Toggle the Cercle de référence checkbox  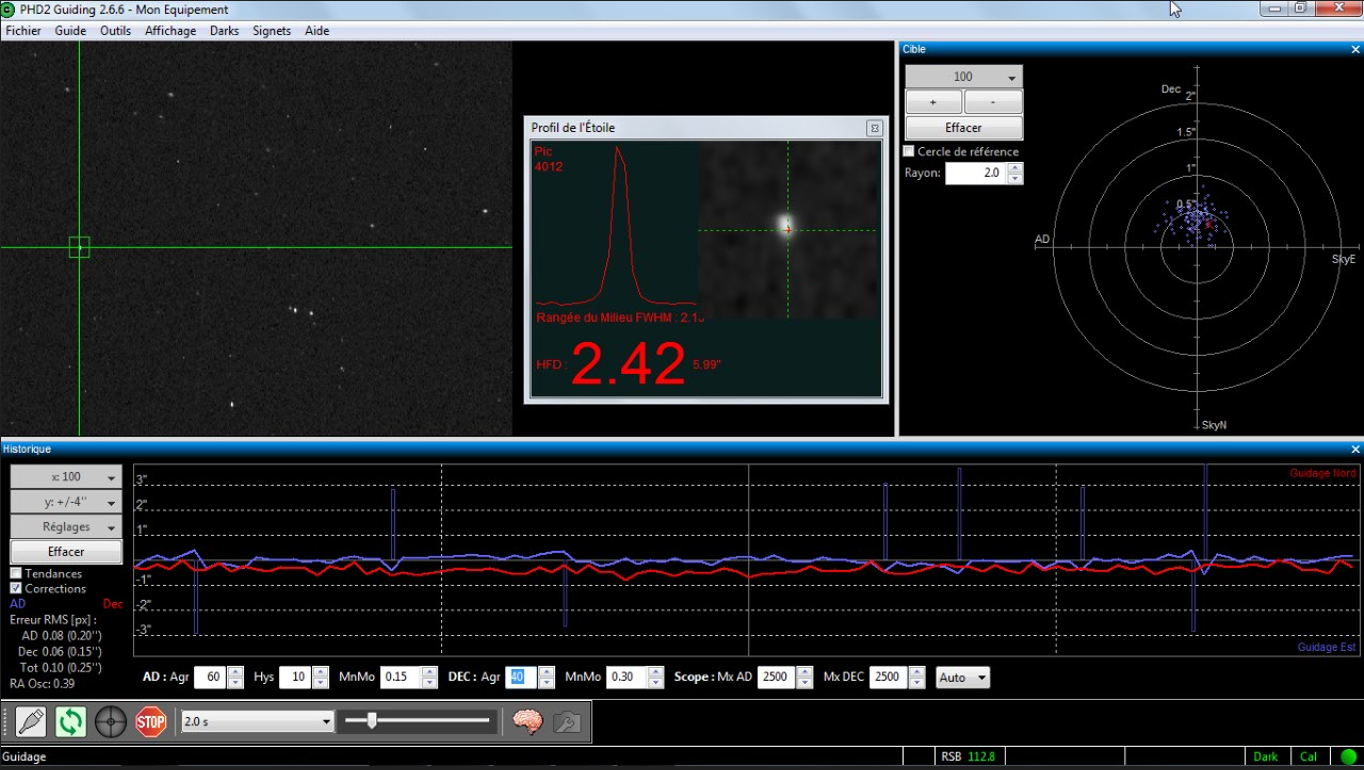pyautogui.click(x=909, y=151)
